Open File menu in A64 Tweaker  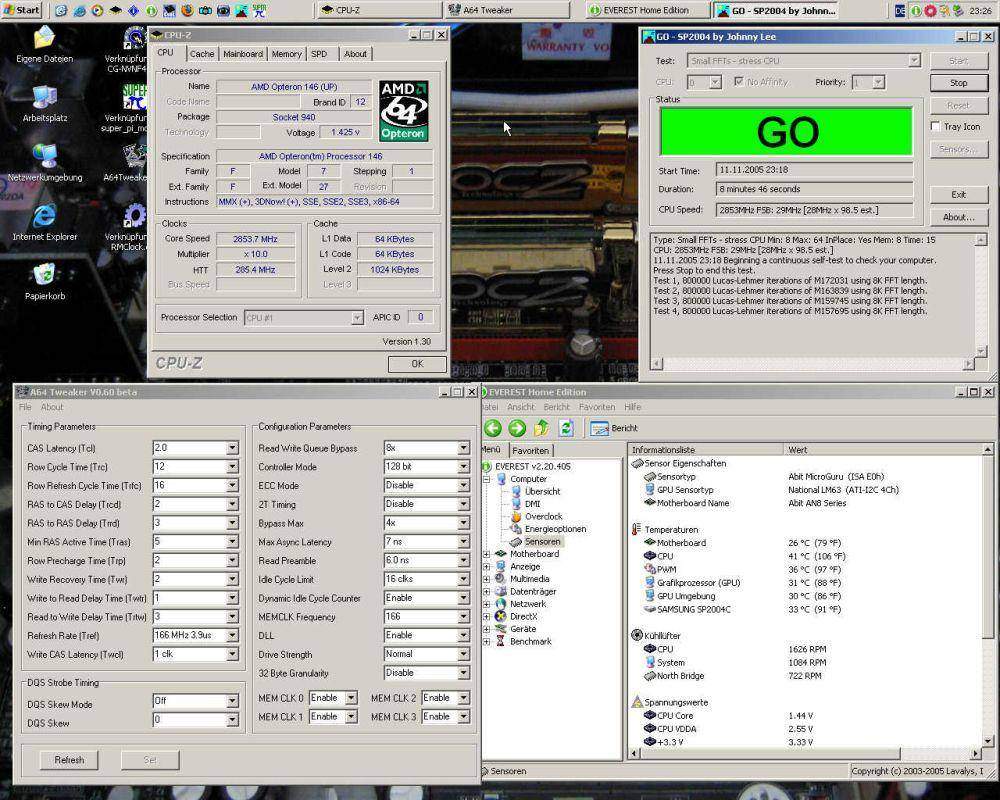[x=26, y=407]
